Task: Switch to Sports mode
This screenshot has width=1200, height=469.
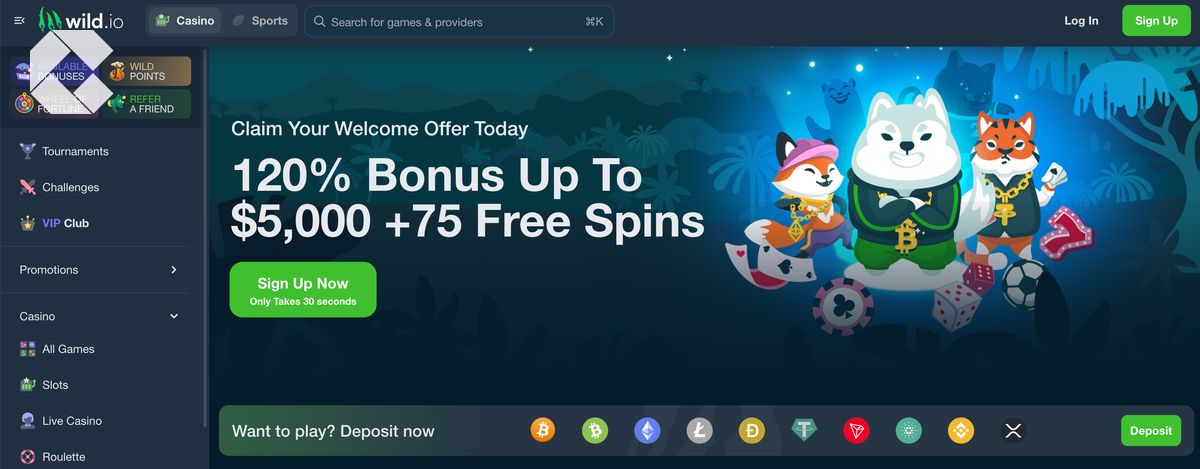Action: click(x=259, y=21)
